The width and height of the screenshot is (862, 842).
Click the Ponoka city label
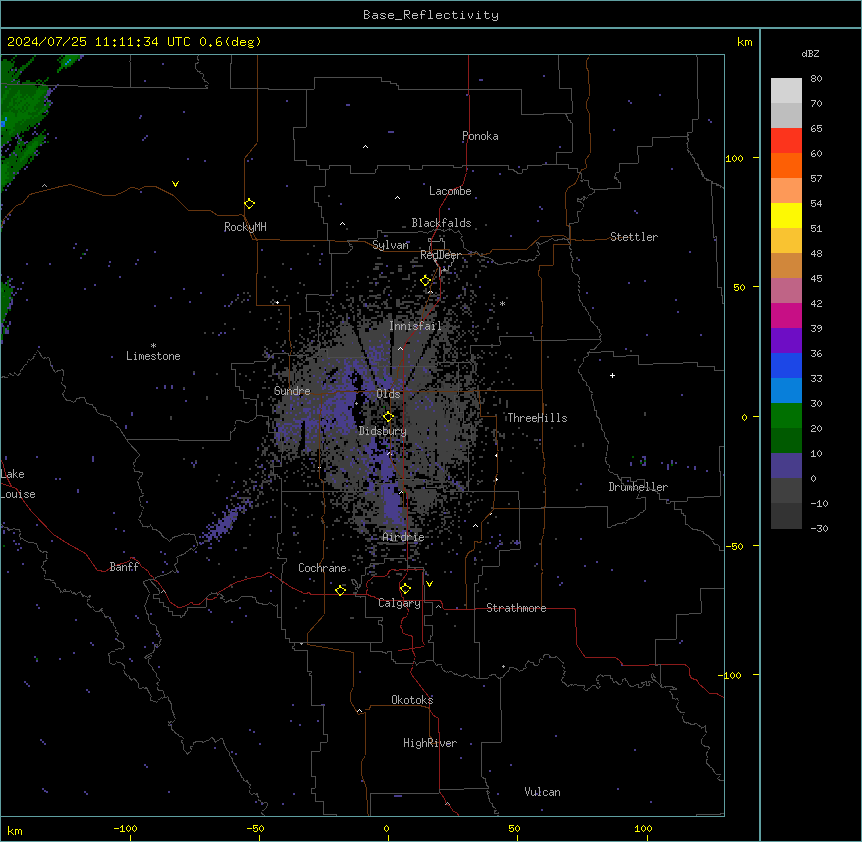480,136
